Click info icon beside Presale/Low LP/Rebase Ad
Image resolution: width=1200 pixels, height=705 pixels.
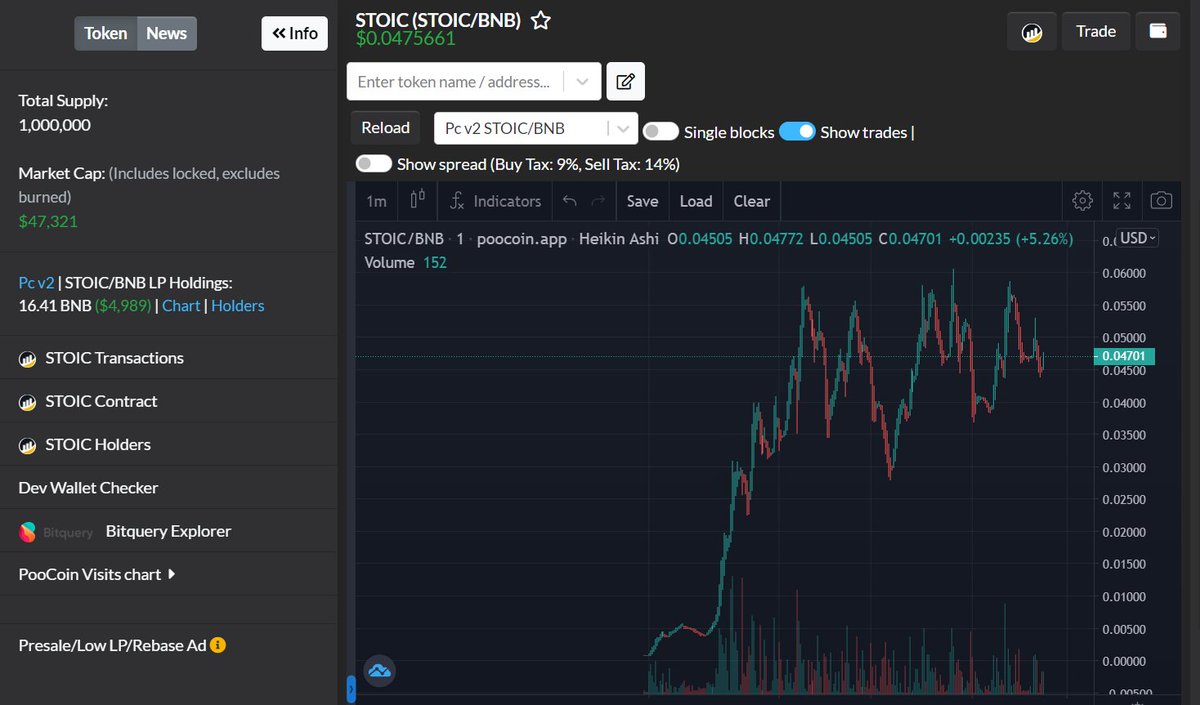[x=218, y=645]
